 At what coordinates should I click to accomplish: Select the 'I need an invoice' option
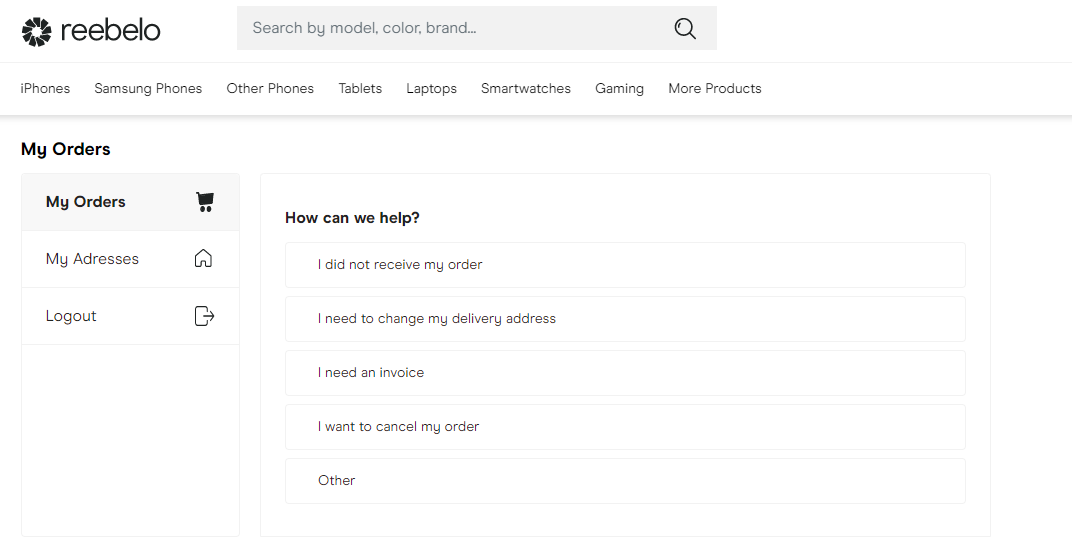pos(625,373)
